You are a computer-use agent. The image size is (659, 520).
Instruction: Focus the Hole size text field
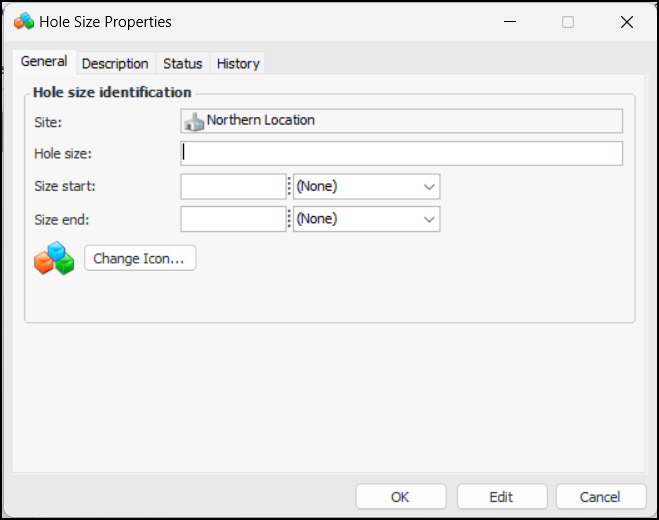pos(402,153)
